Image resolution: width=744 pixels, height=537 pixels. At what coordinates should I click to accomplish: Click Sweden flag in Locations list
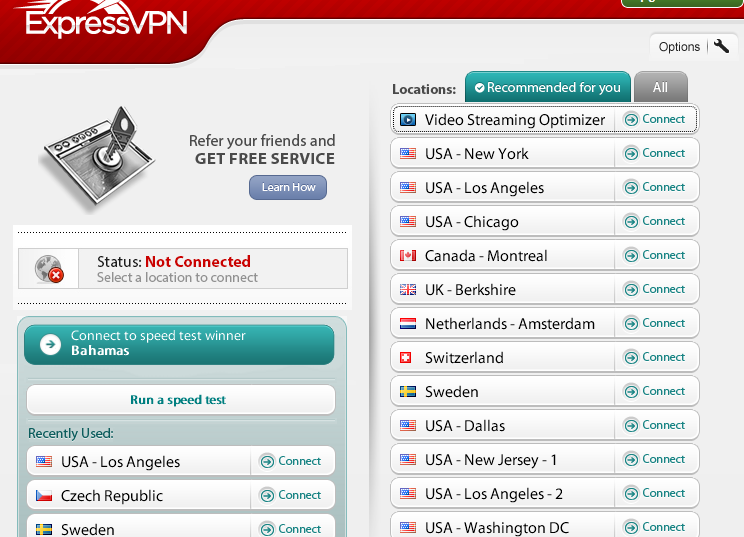(408, 392)
